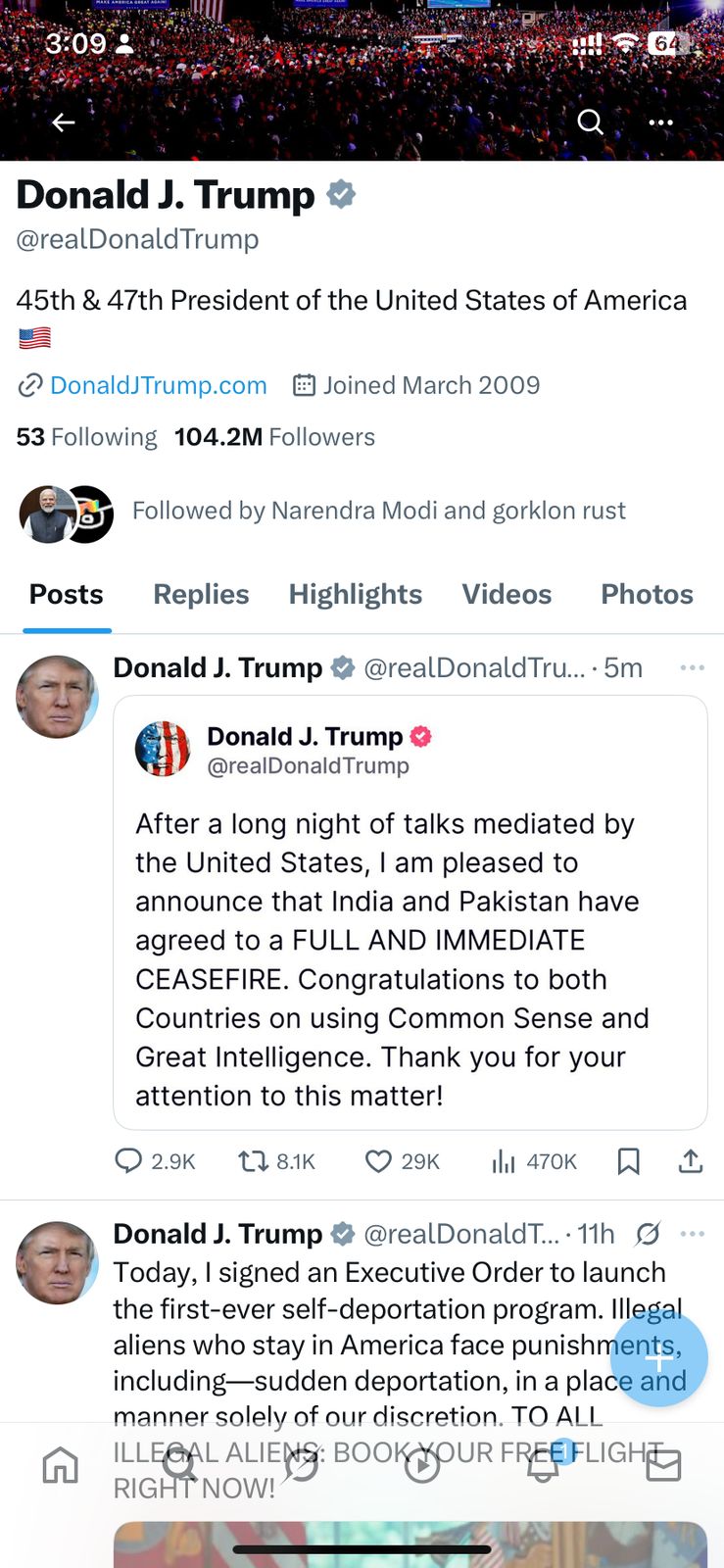Screen dimensions: 724x1568
Task: Tap the Grok icon beside 11h
Action: pyautogui.click(x=648, y=1234)
